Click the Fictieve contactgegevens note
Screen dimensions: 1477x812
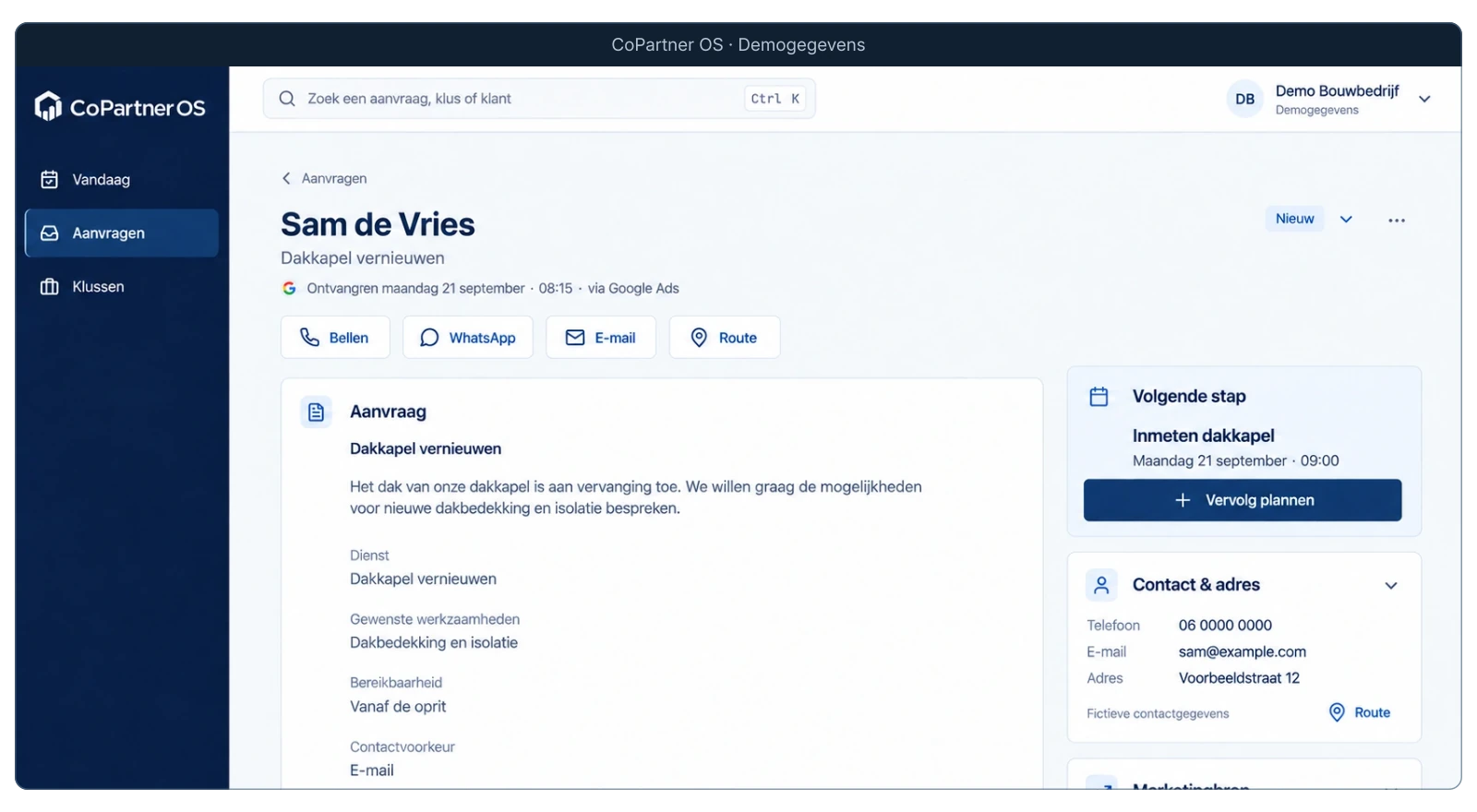(x=1158, y=713)
